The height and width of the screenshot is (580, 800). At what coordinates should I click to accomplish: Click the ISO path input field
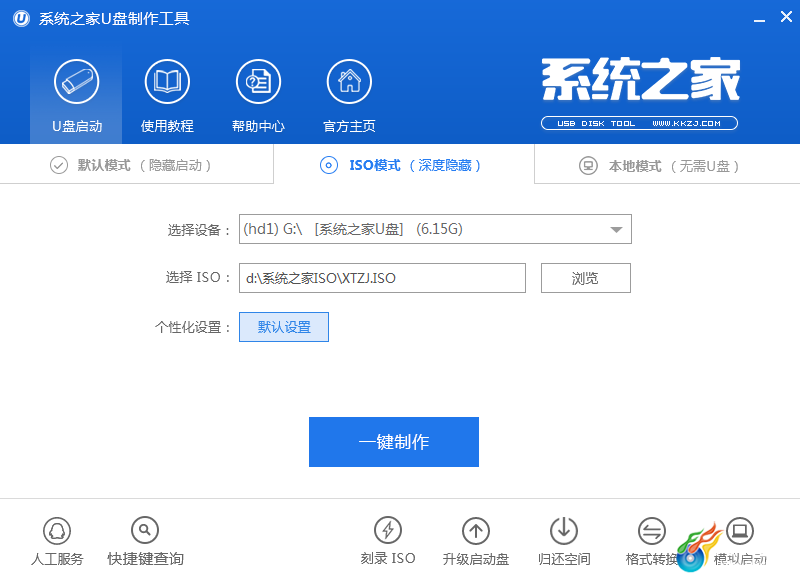click(382, 278)
